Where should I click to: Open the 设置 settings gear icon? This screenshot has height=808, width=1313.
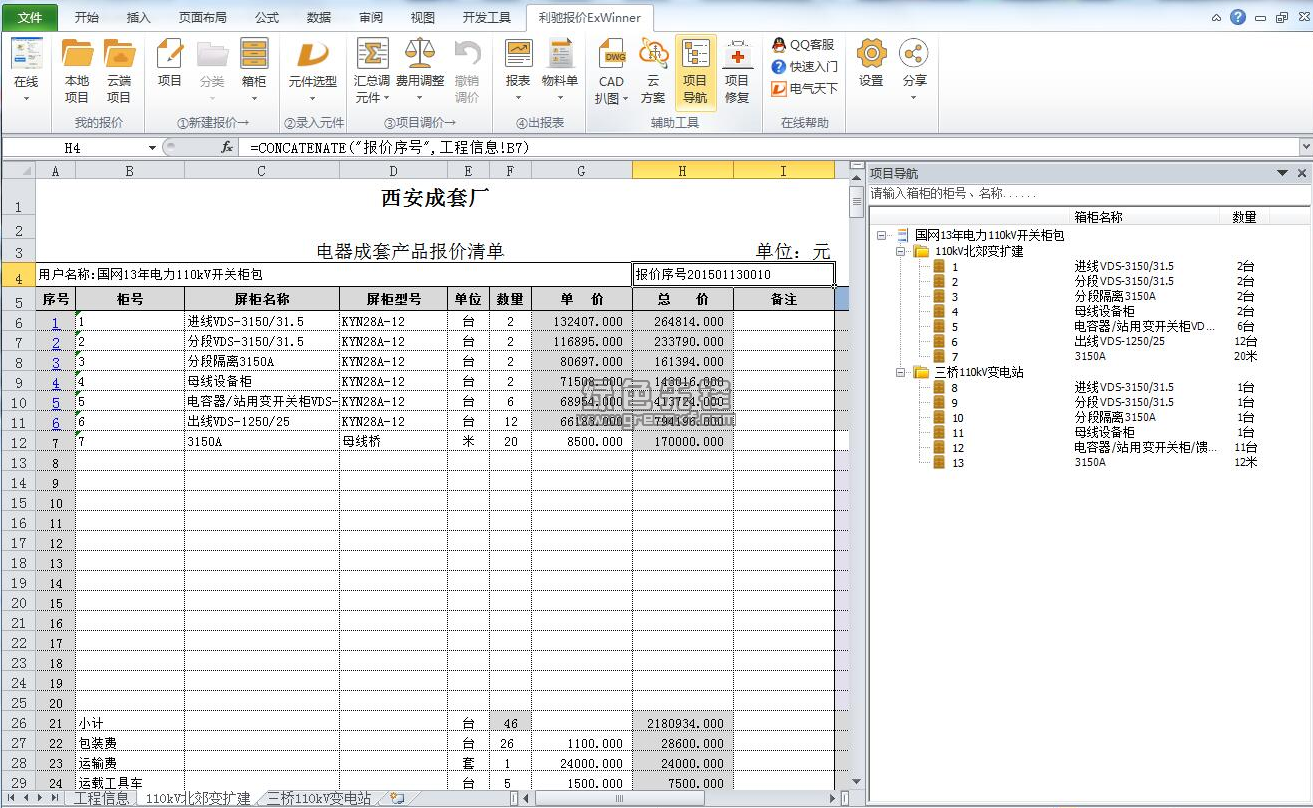pos(871,54)
